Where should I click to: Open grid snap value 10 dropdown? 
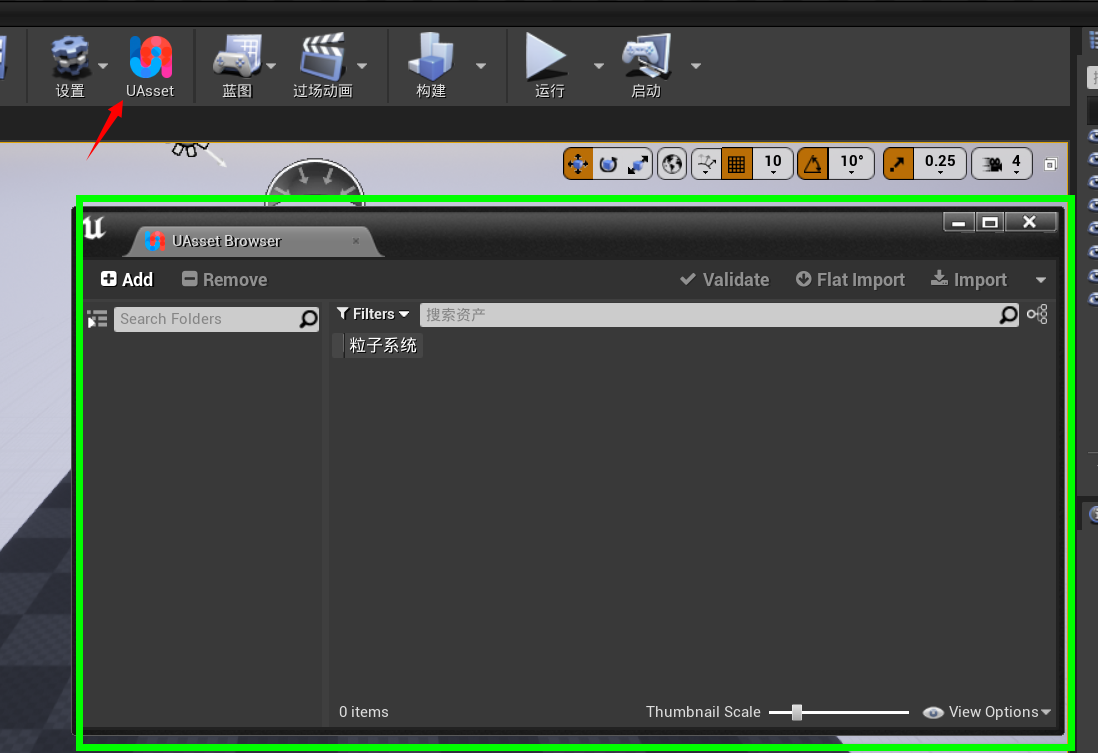point(773,165)
